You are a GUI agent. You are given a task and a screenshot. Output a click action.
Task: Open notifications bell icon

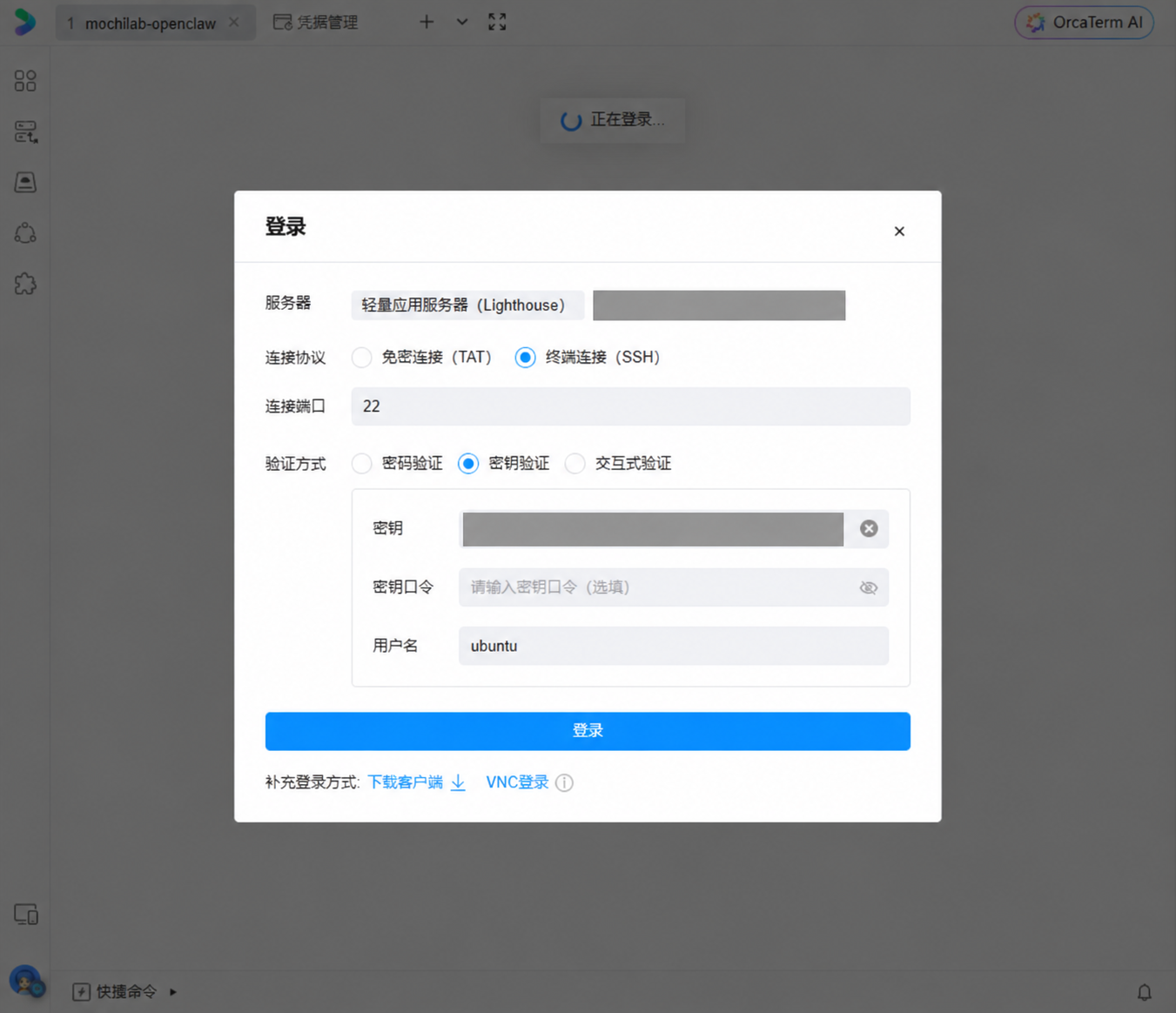tap(1145, 992)
